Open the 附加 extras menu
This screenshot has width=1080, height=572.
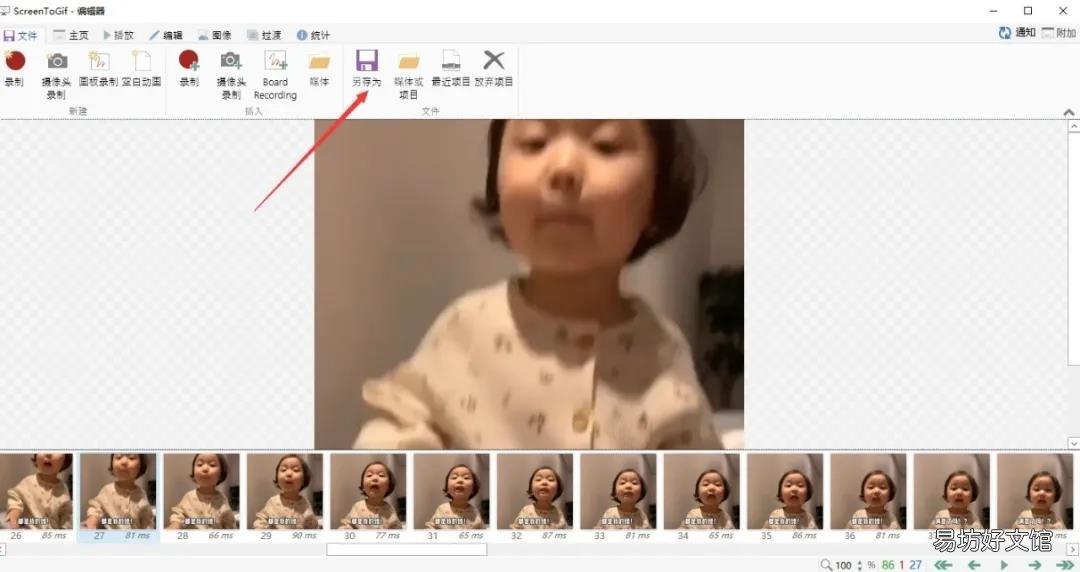click(1059, 32)
